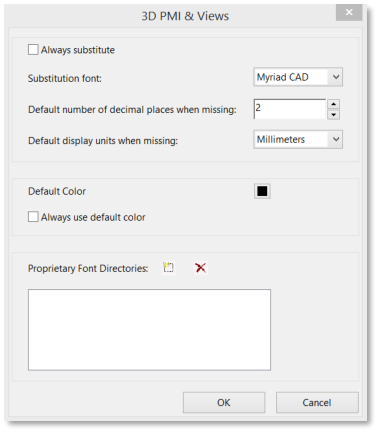Close the 3D PMI & Views dialog
Viewport: 379px width, 433px height.
349,12
